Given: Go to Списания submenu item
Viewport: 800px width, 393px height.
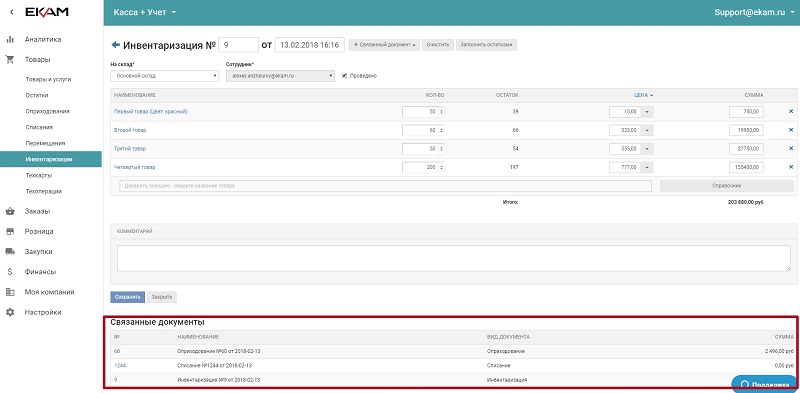Looking at the screenshot, I should 39,127.
